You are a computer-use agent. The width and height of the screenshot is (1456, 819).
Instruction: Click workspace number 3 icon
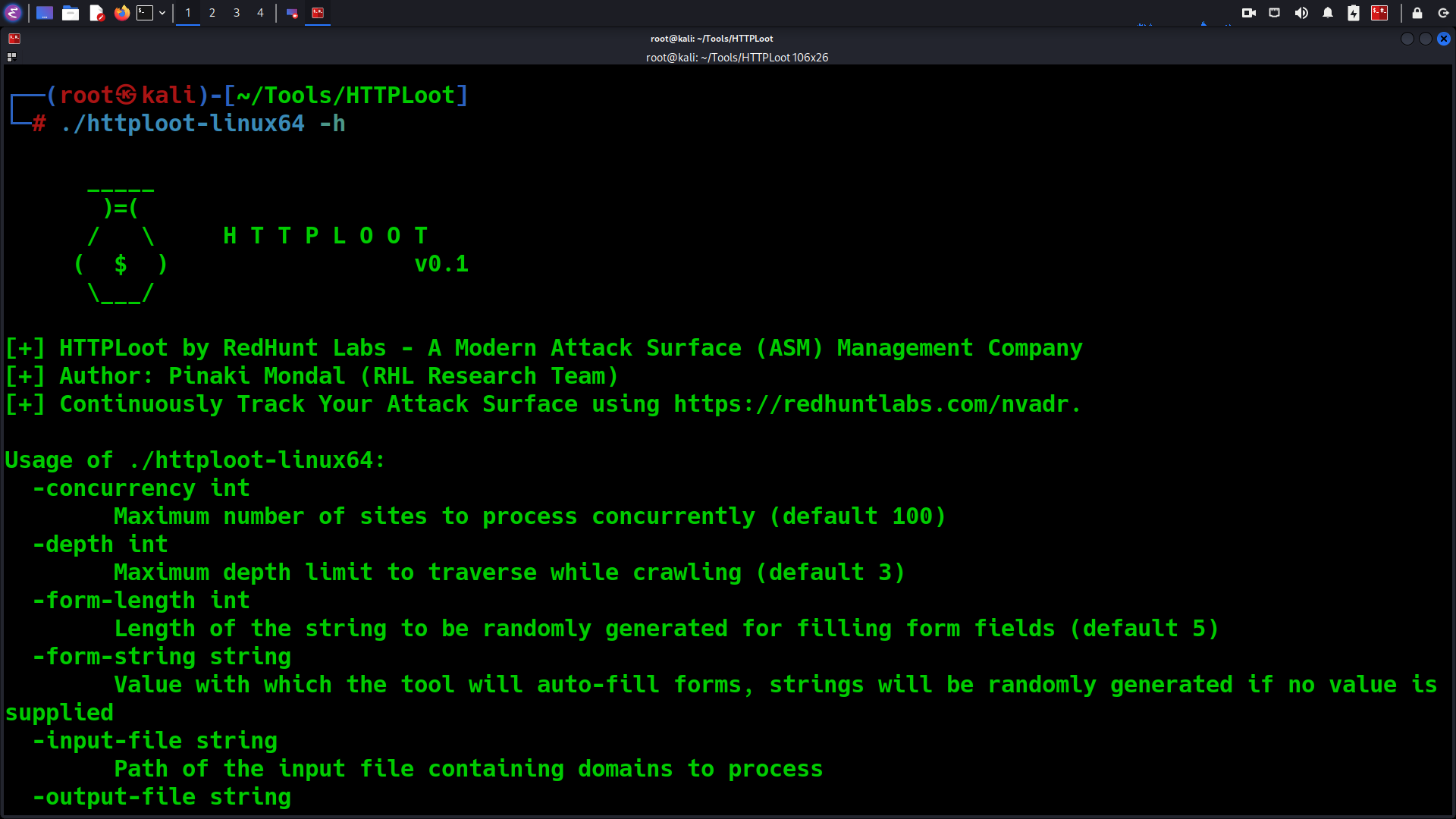click(x=236, y=13)
